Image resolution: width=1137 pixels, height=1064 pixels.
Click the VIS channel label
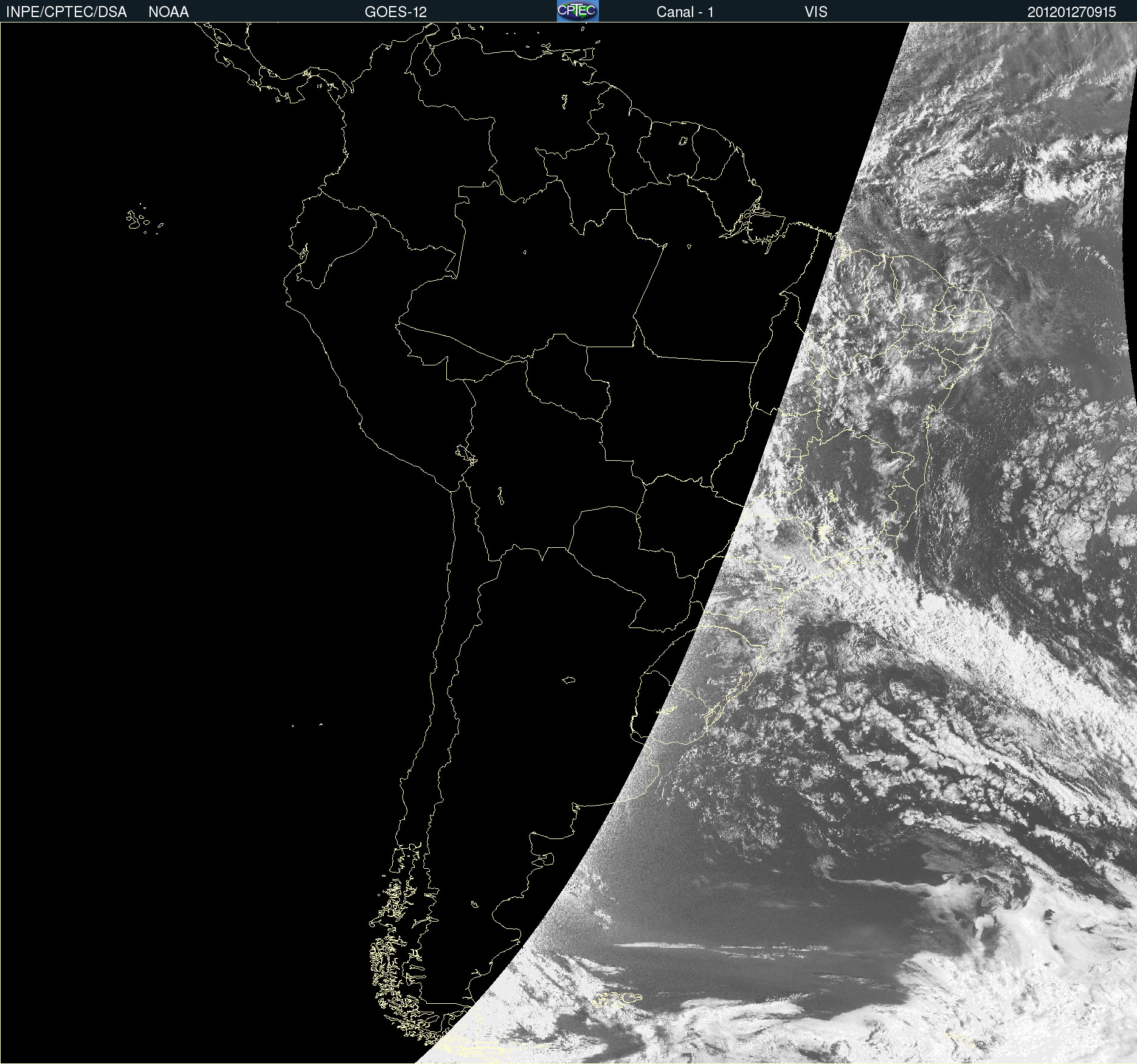point(816,12)
